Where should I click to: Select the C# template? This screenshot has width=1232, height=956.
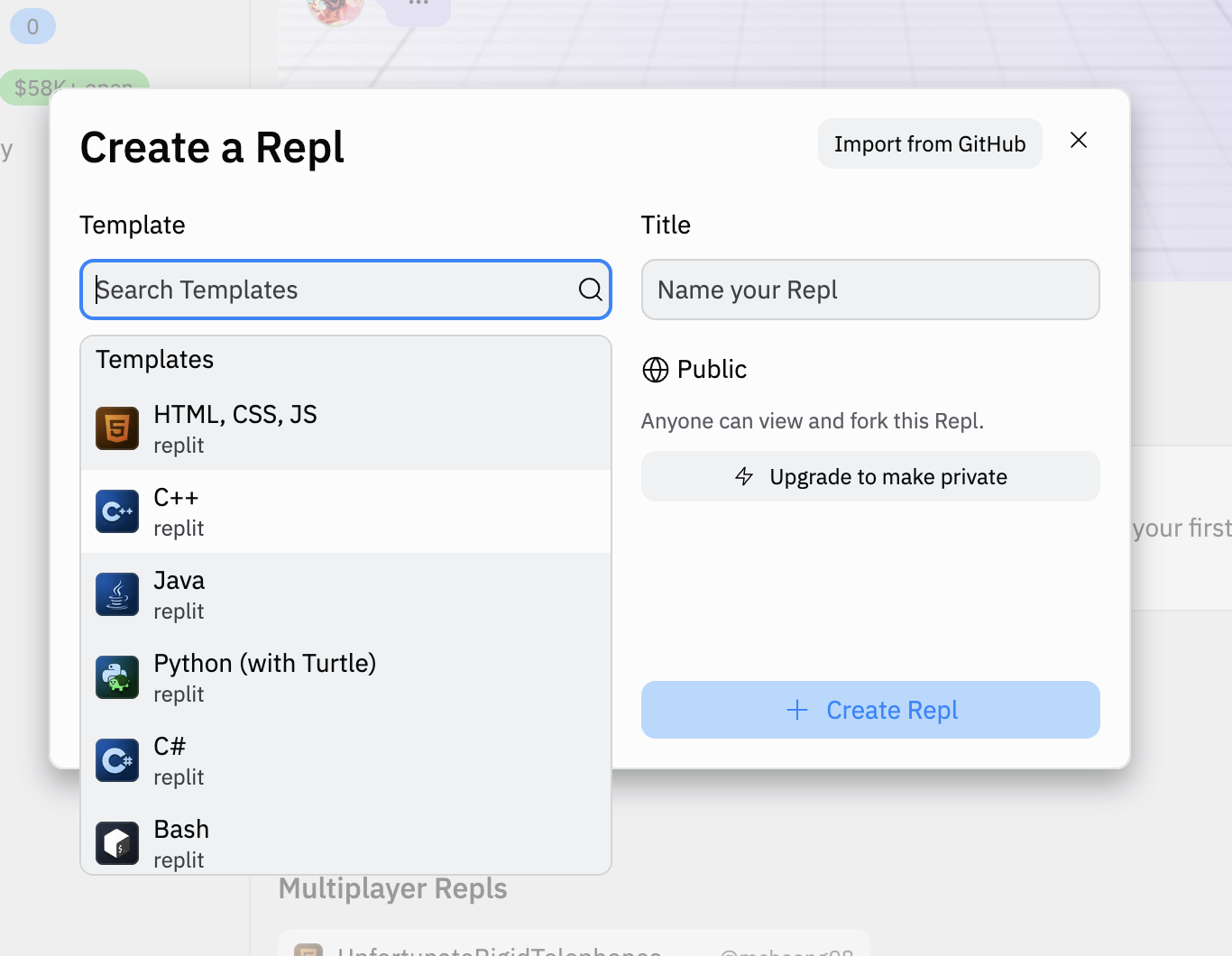345,760
